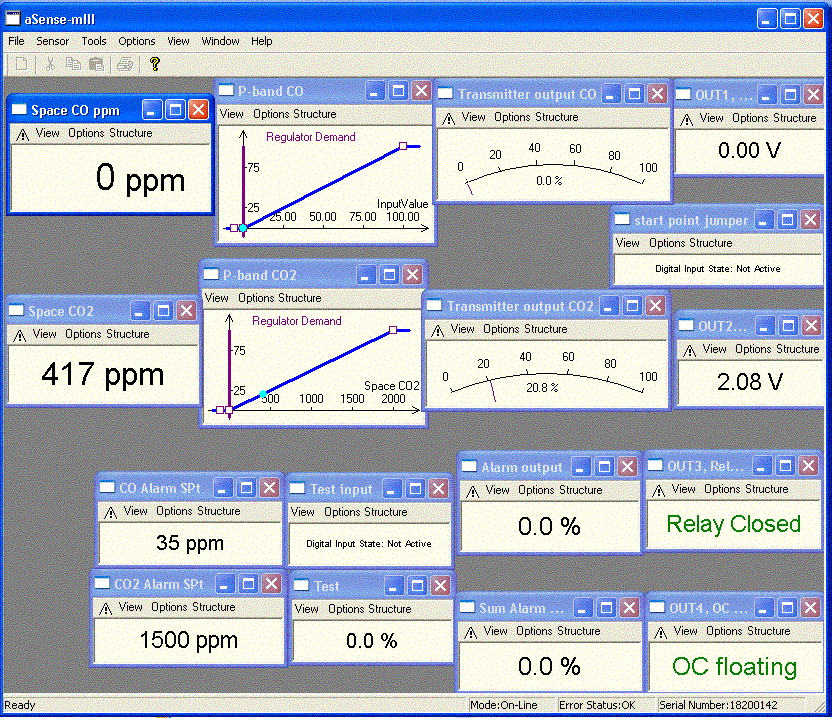Open Structure menu in start point jumper window
Image resolution: width=832 pixels, height=718 pixels.
tap(712, 243)
